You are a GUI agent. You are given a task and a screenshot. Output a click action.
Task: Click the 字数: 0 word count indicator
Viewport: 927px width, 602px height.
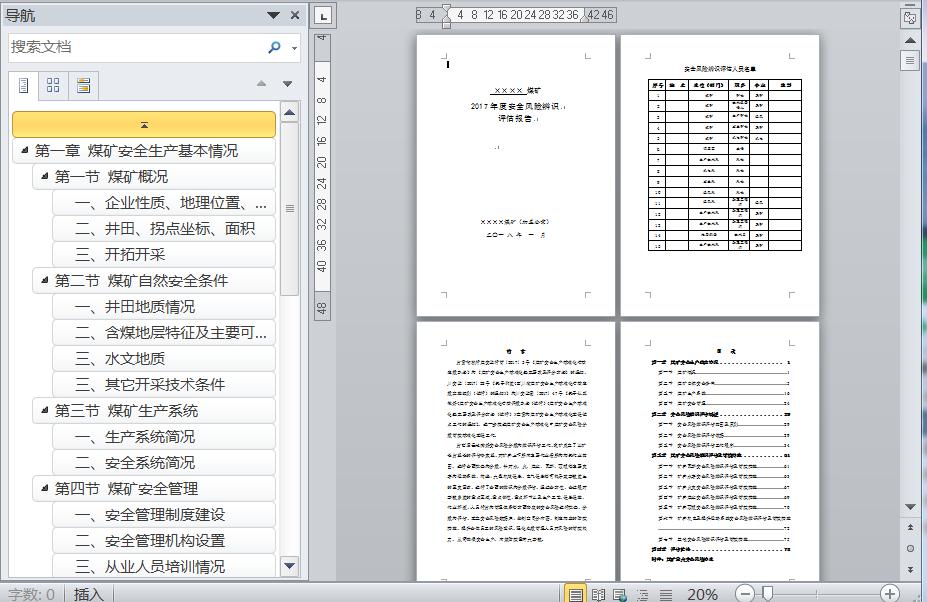click(31, 594)
